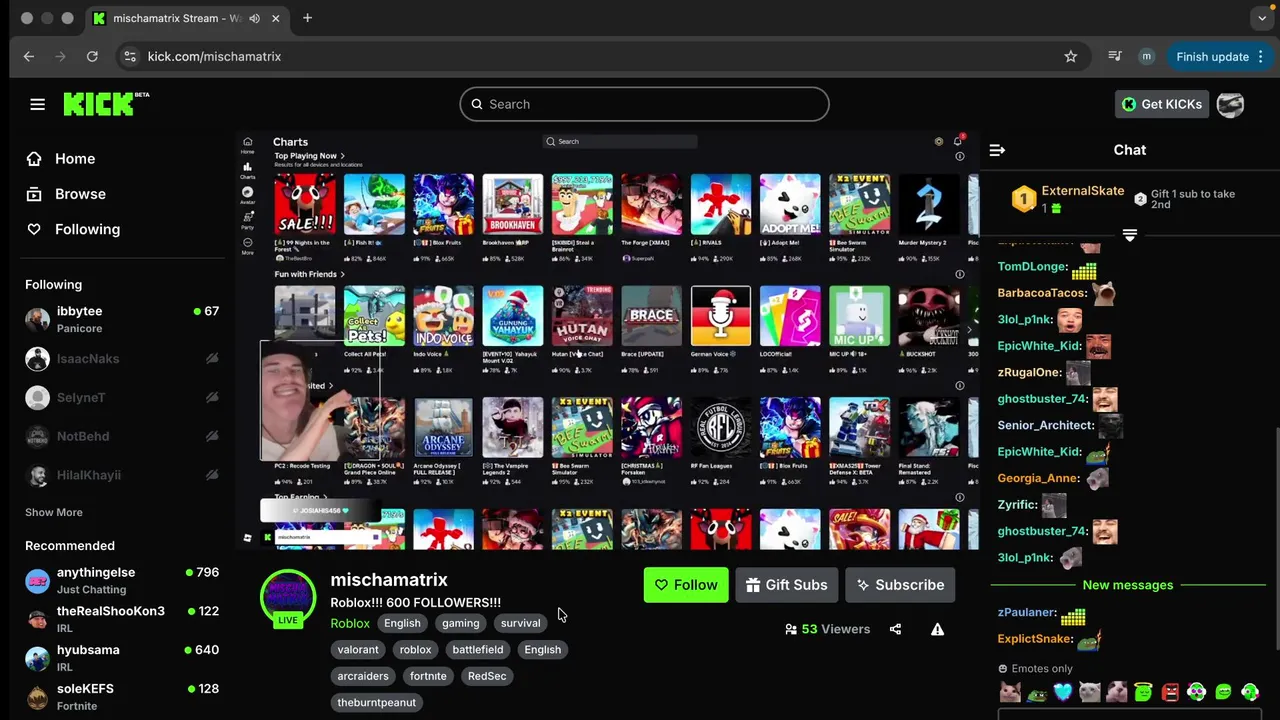This screenshot has height=720, width=1280.
Task: Insert the blue heart emote
Action: coord(1062,691)
